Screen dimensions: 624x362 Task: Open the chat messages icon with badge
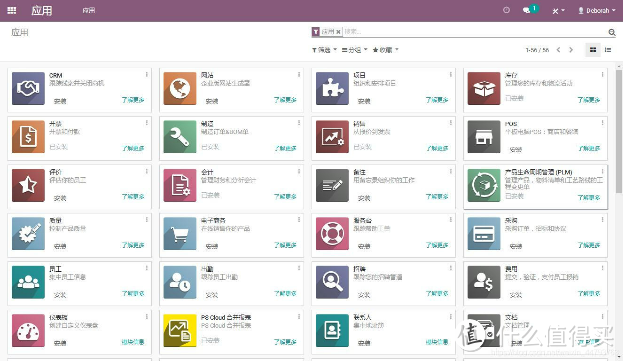pyautogui.click(x=530, y=10)
